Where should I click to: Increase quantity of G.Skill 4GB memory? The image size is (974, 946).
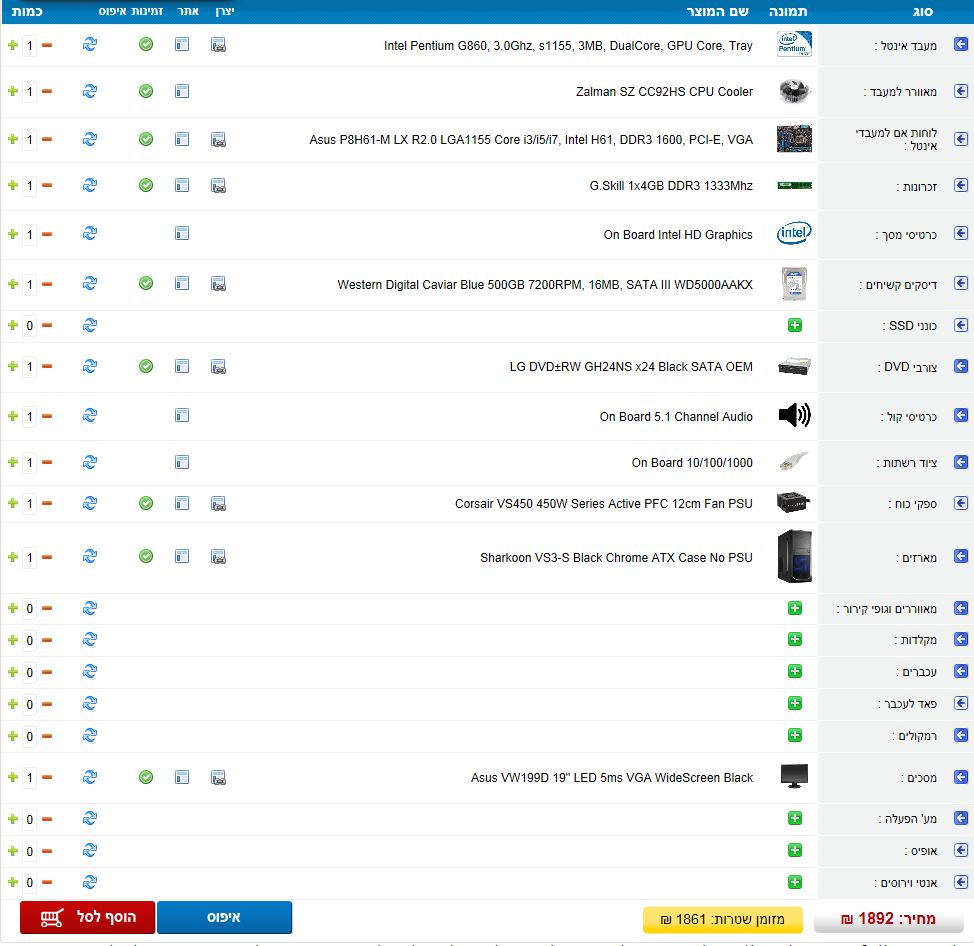point(12,186)
